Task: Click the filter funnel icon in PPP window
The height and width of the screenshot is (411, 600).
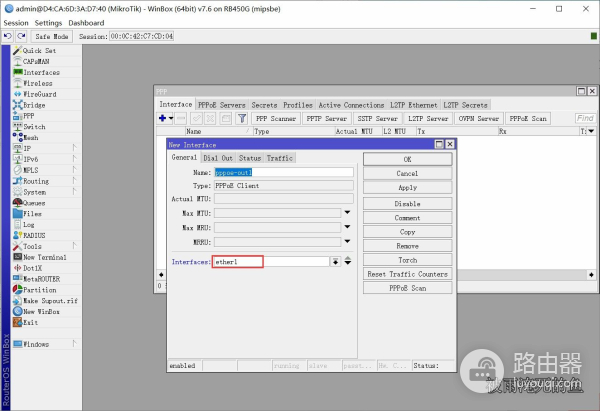Action: point(242,119)
